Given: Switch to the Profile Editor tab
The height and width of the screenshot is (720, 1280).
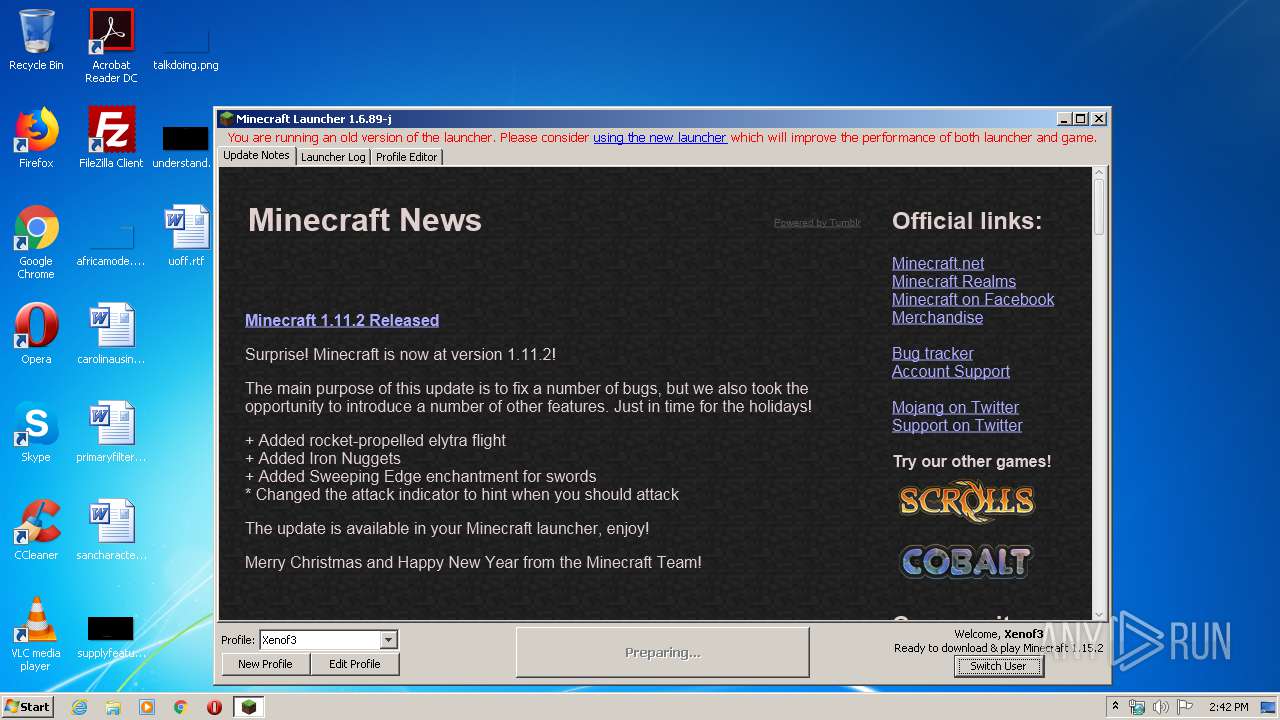Looking at the screenshot, I should (x=406, y=157).
